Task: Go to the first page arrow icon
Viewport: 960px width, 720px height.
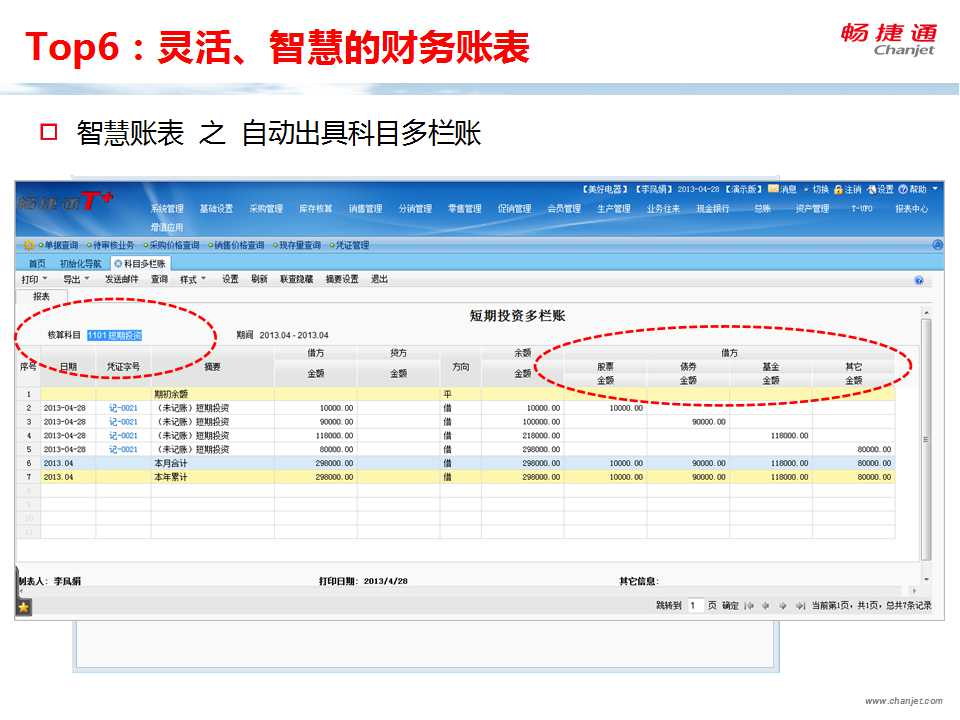Action: [748, 605]
